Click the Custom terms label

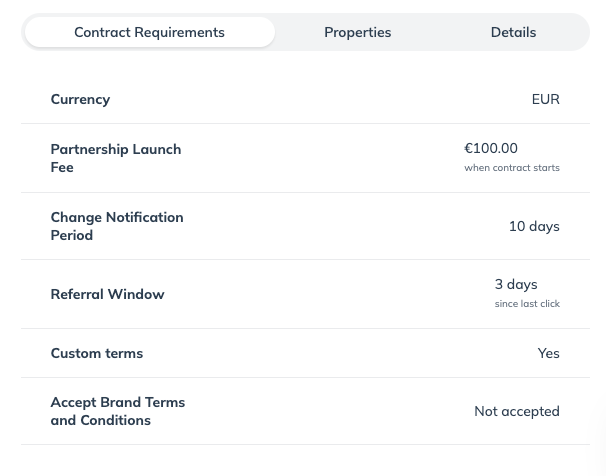coord(97,353)
